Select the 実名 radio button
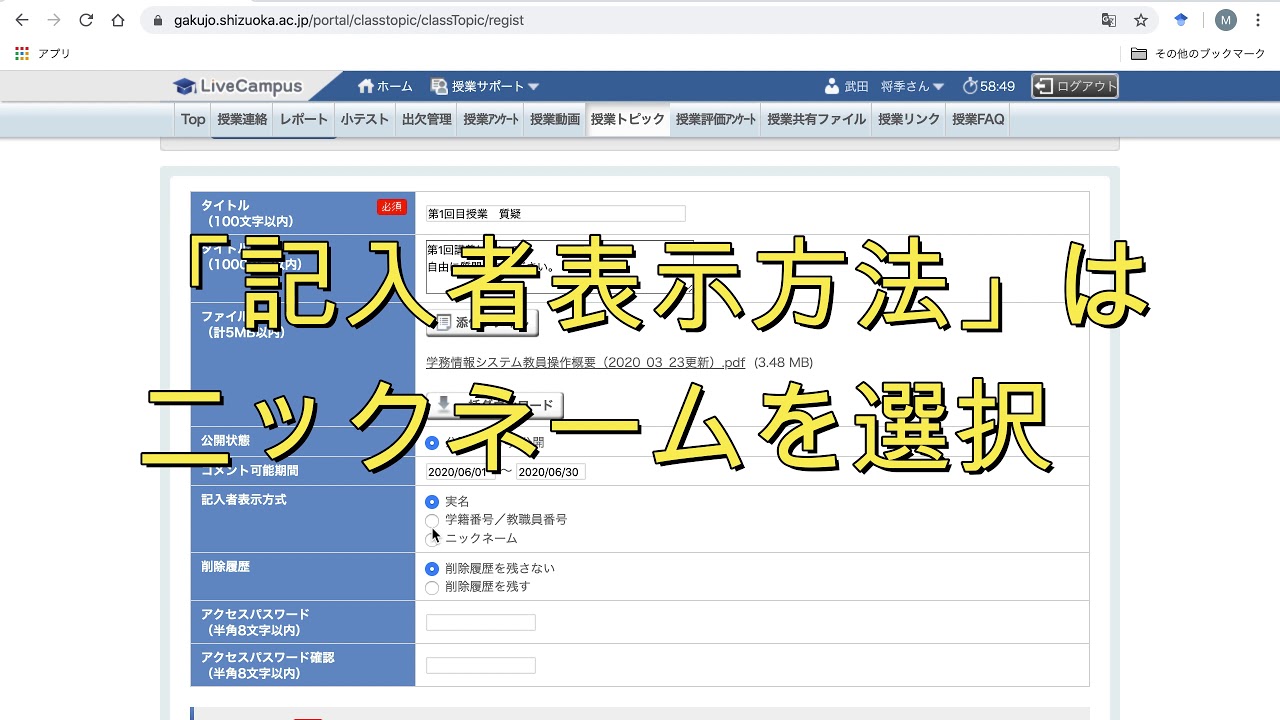Image resolution: width=1280 pixels, height=720 pixels. [432, 502]
